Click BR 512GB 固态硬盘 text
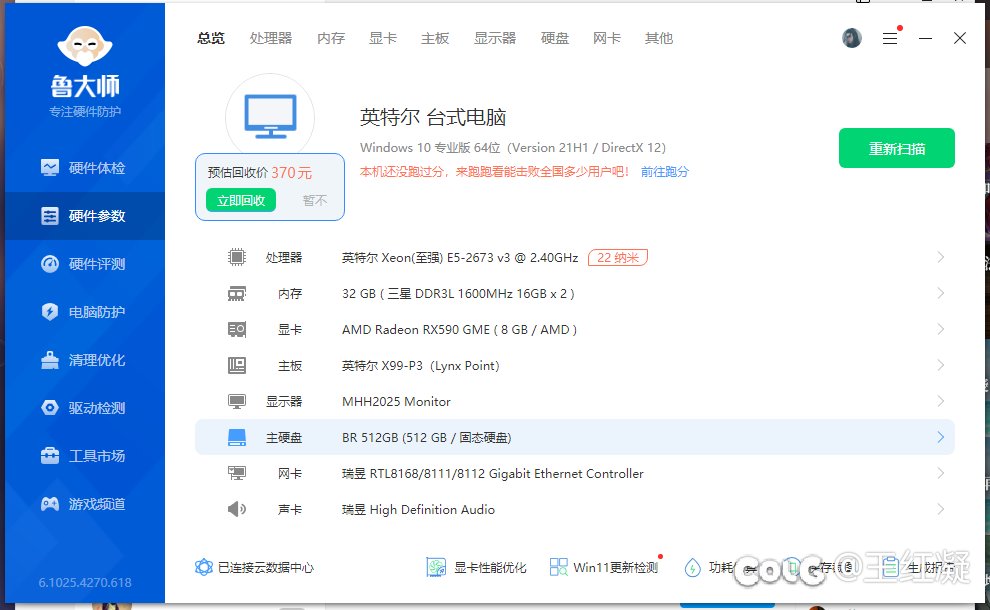The image size is (990, 610). (x=426, y=438)
